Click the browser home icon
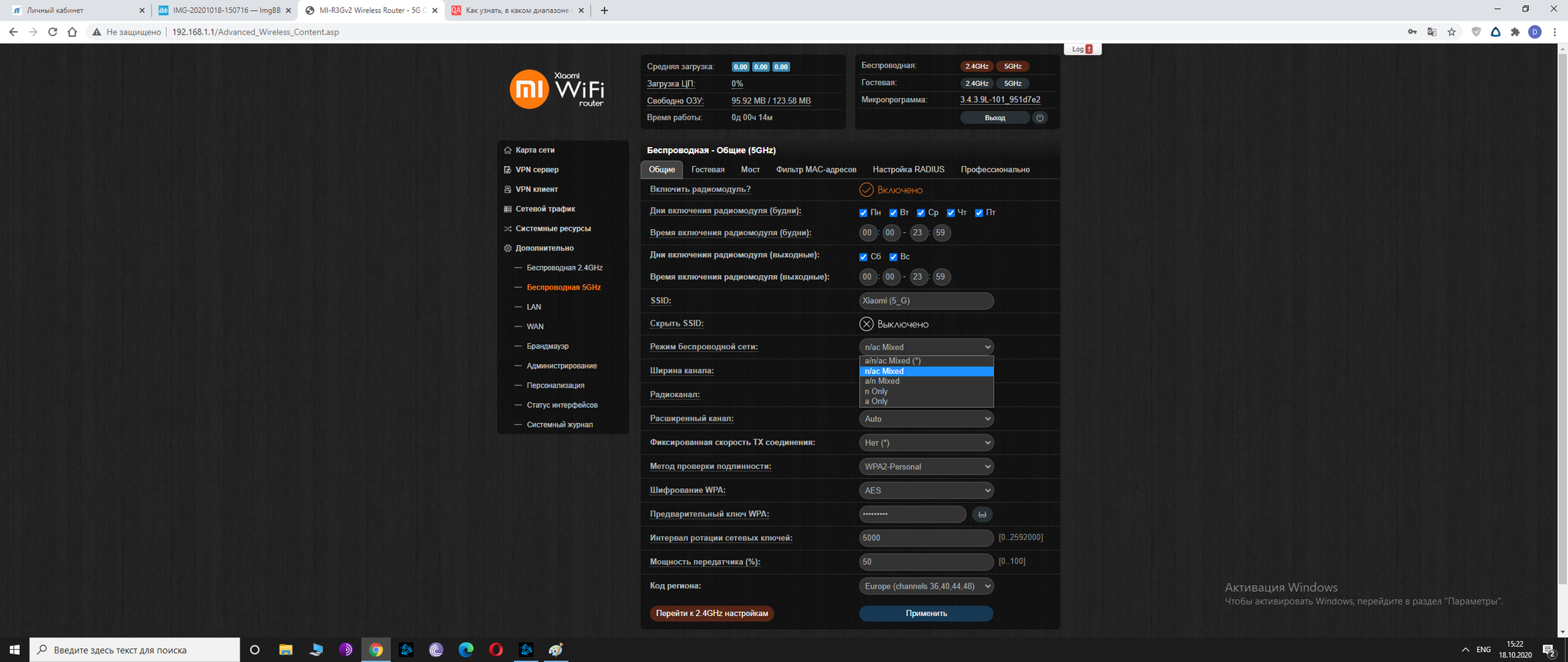Screen dimensions: 1568x662 pos(72,32)
